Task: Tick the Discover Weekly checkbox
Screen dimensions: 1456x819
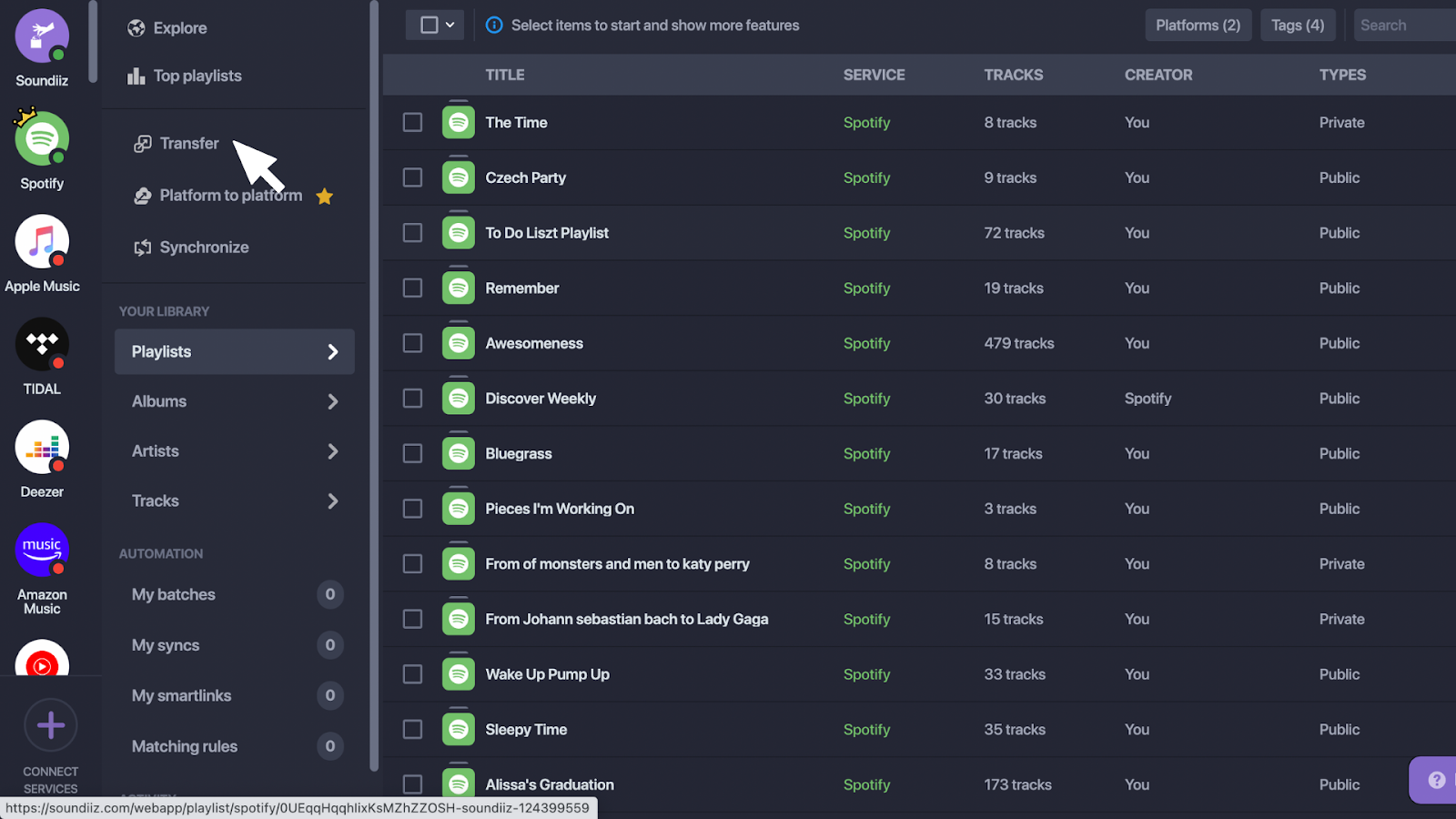Action: point(413,399)
